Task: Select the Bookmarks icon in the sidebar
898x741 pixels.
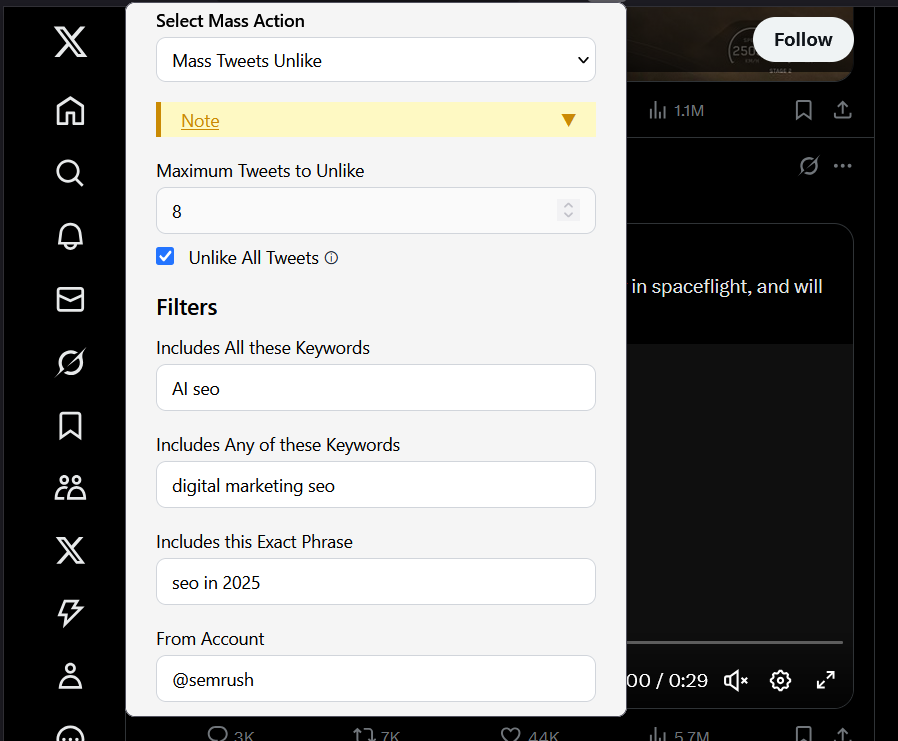Action: (69, 425)
